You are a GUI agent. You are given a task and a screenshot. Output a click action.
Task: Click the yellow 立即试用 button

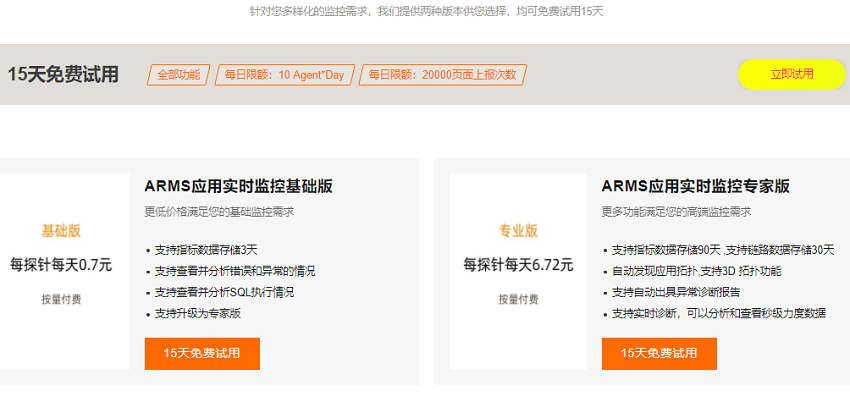[791, 74]
